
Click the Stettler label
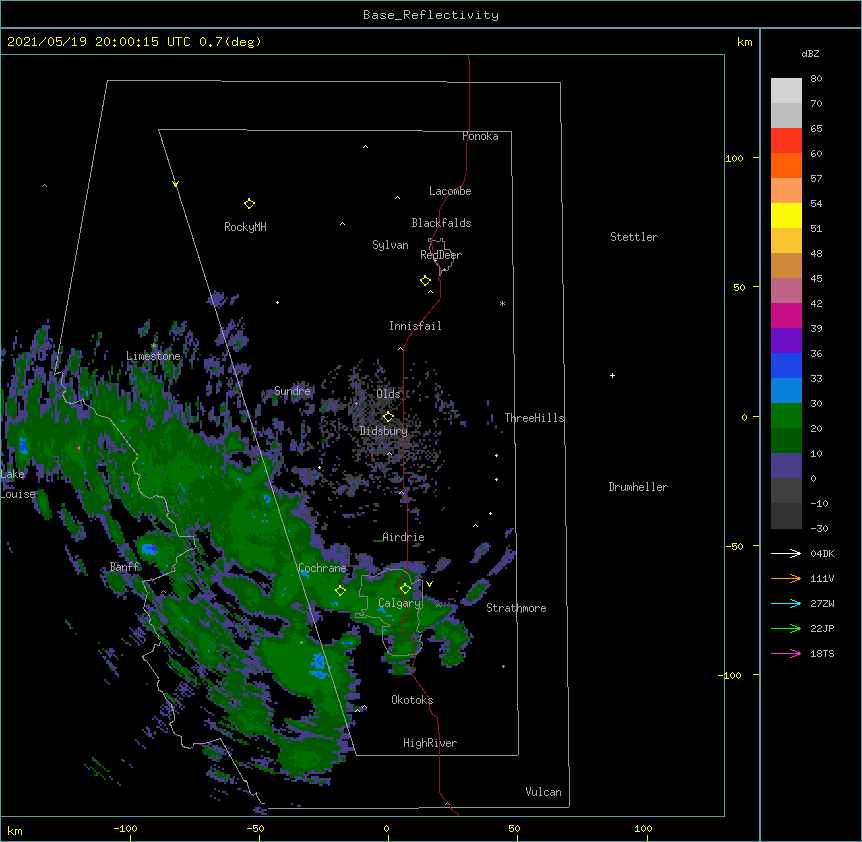pos(634,237)
